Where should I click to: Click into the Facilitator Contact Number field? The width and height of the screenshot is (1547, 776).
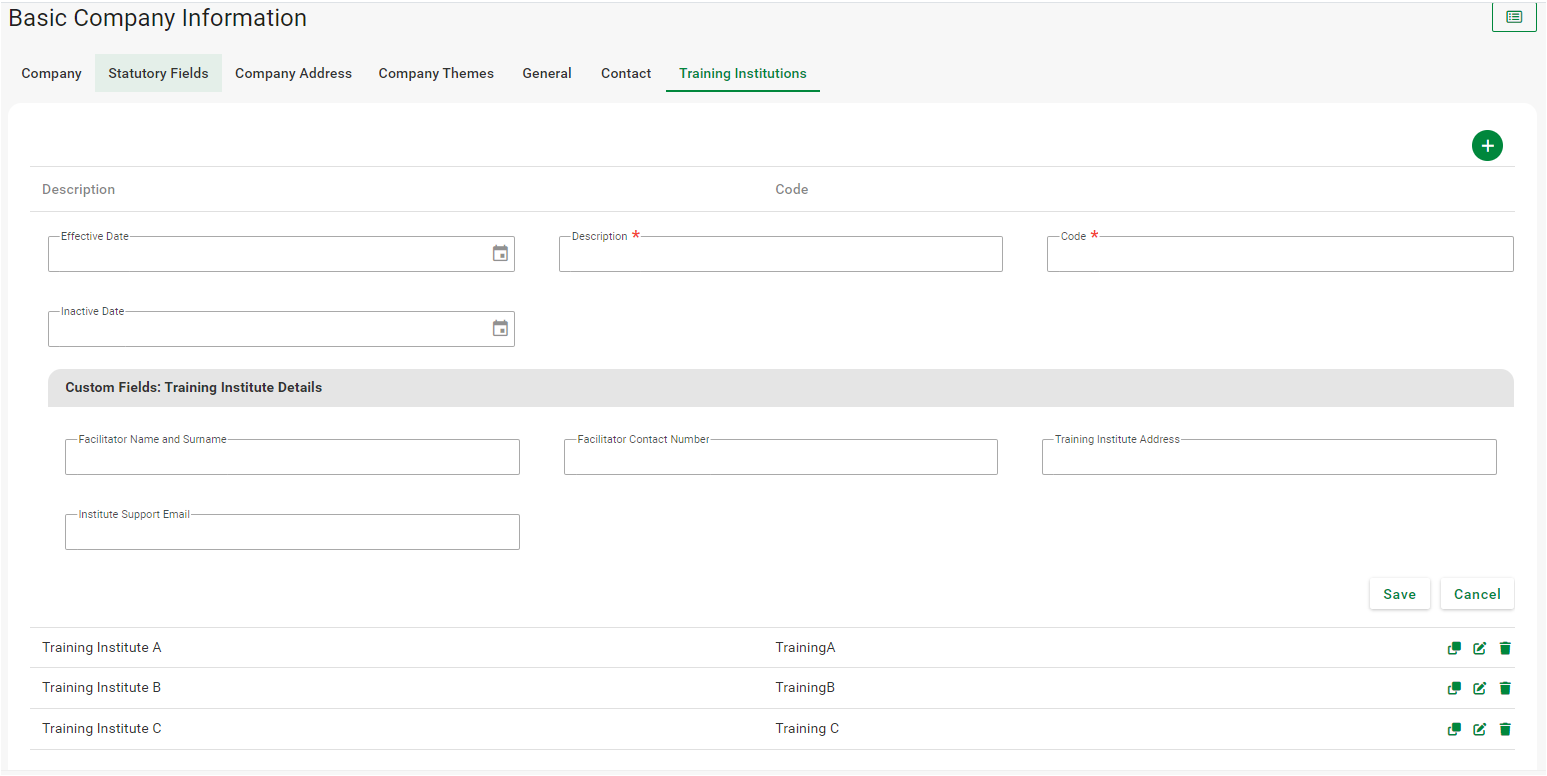click(780, 457)
